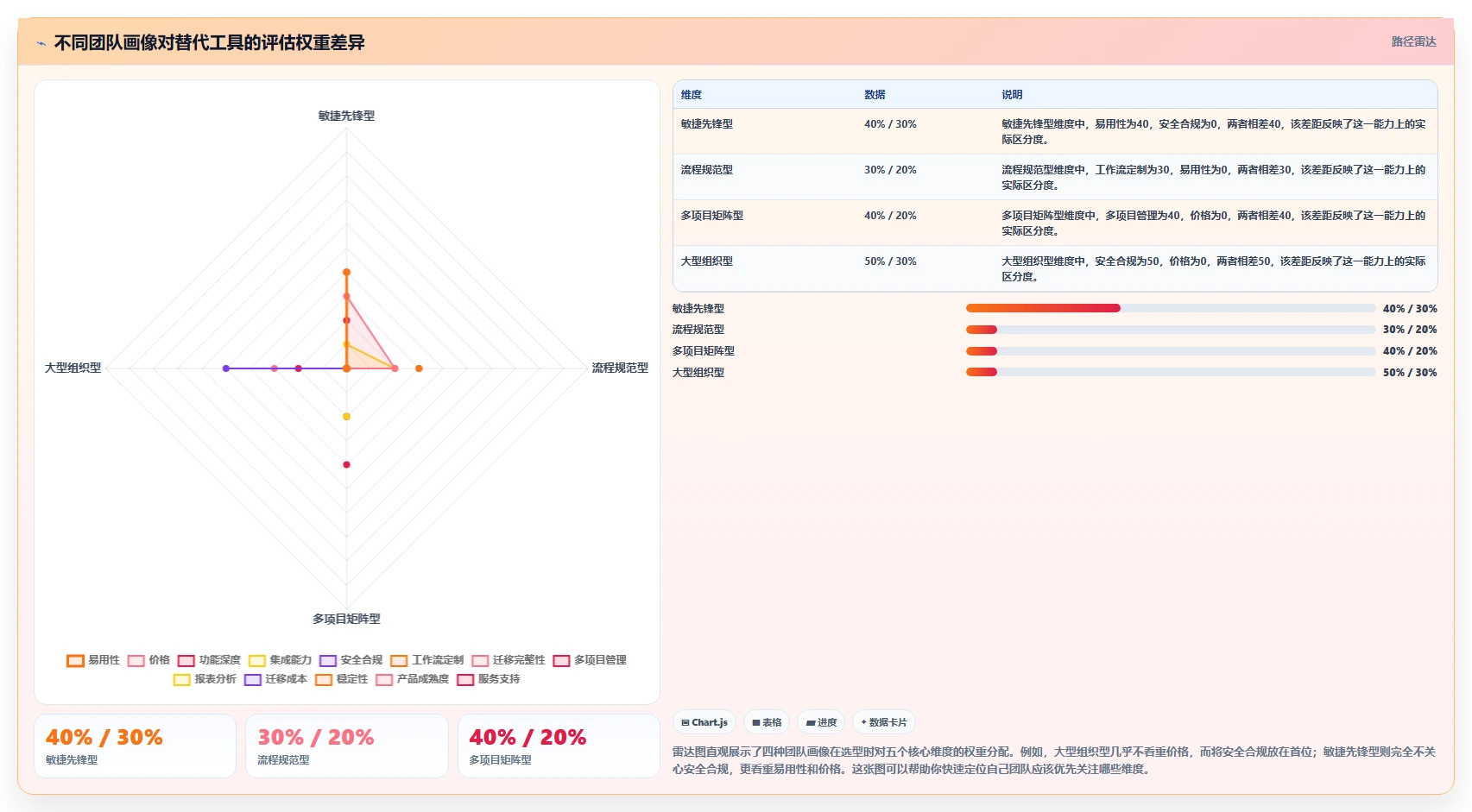Screen dimensions: 1472x812
Task: Click the 多项目矩阵型 progress bar
Action: (1171, 351)
